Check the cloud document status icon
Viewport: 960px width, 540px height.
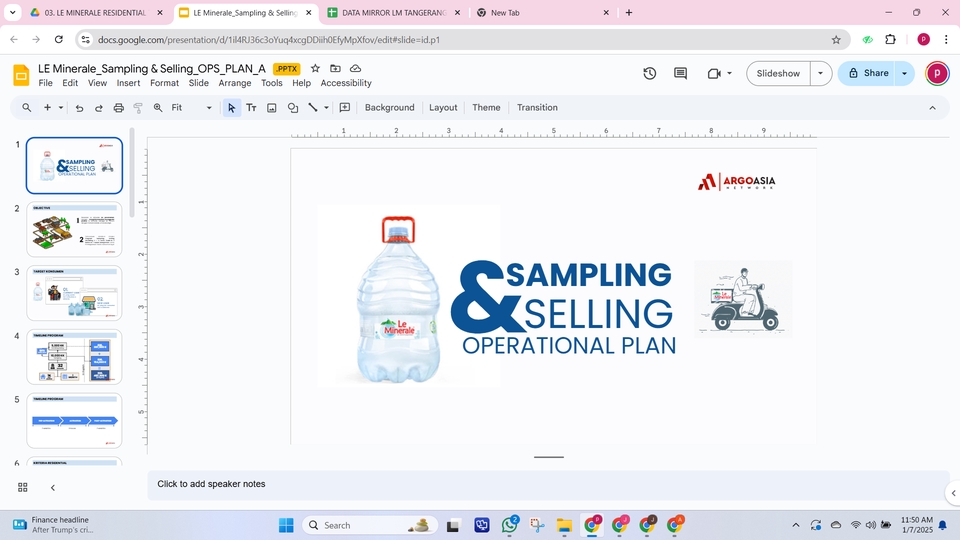[355, 69]
